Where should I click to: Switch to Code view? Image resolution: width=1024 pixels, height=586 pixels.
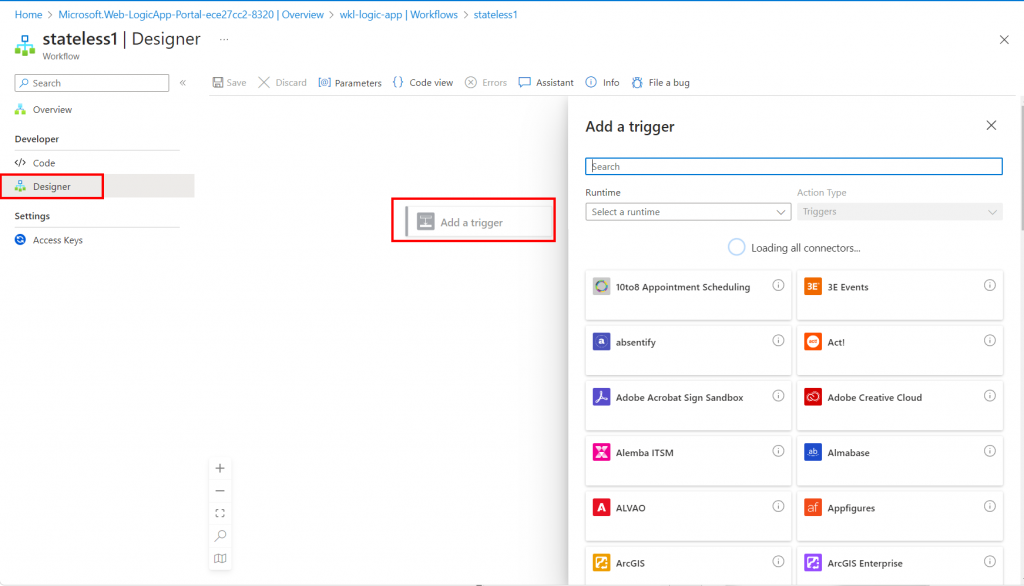(423, 82)
